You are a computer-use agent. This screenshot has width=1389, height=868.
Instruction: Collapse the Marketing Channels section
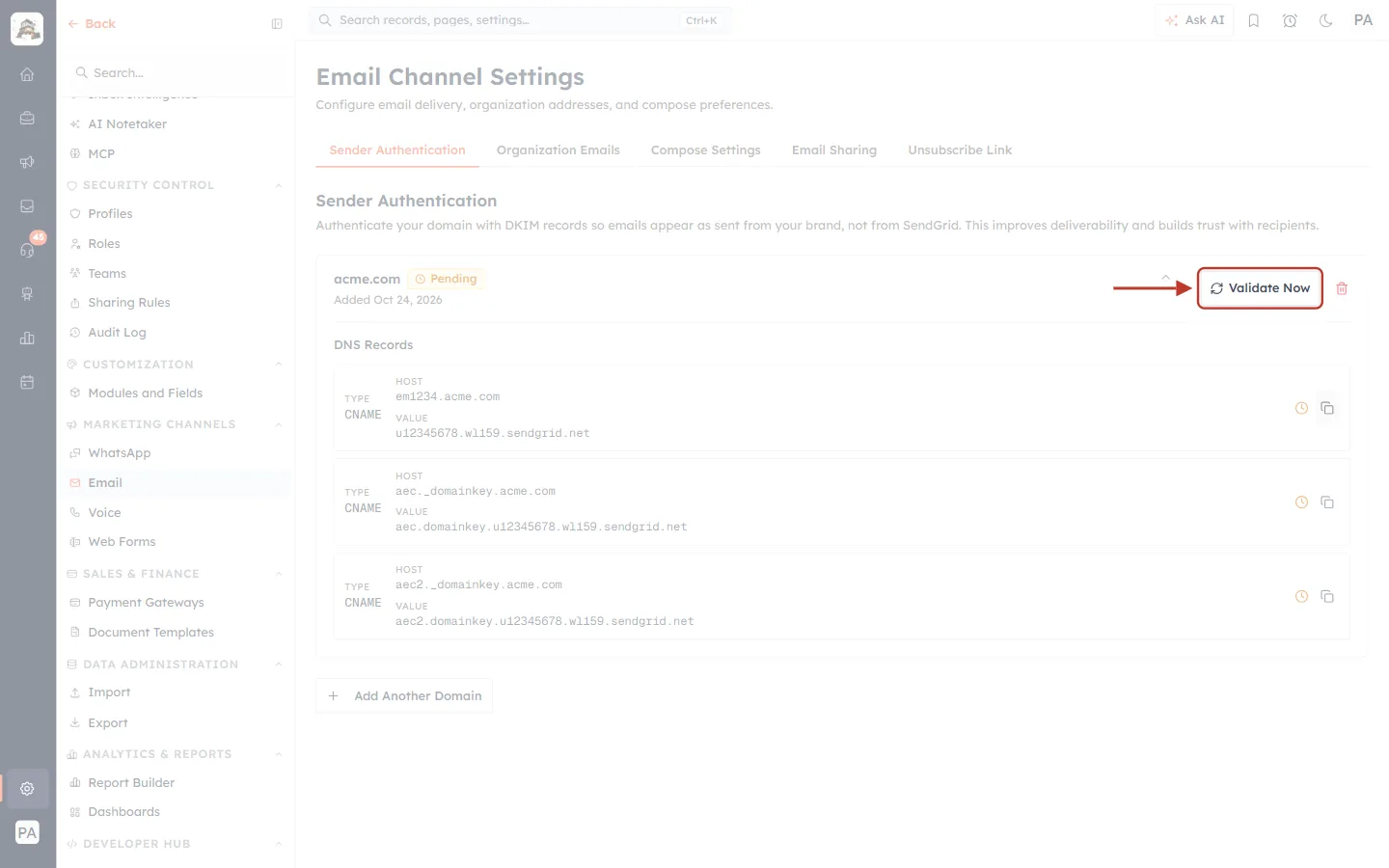pos(279,424)
